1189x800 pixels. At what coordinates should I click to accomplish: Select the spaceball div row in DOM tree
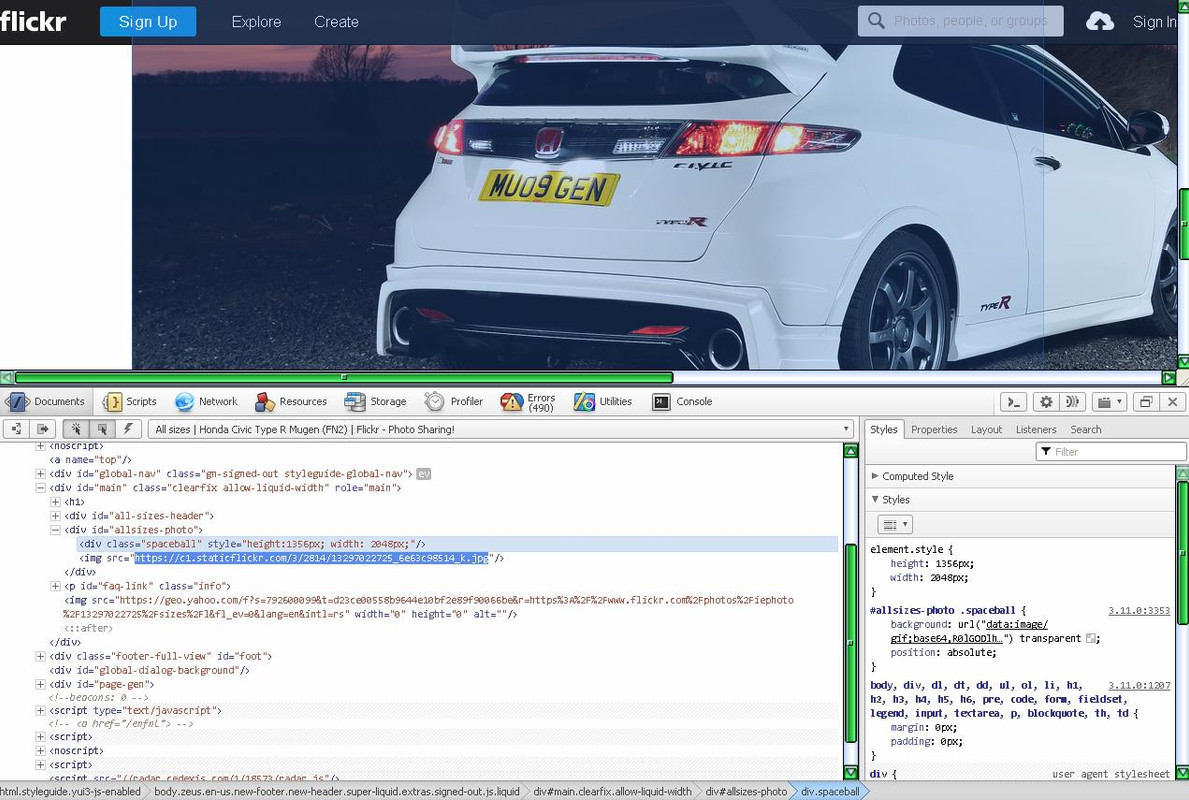[x=457, y=544]
